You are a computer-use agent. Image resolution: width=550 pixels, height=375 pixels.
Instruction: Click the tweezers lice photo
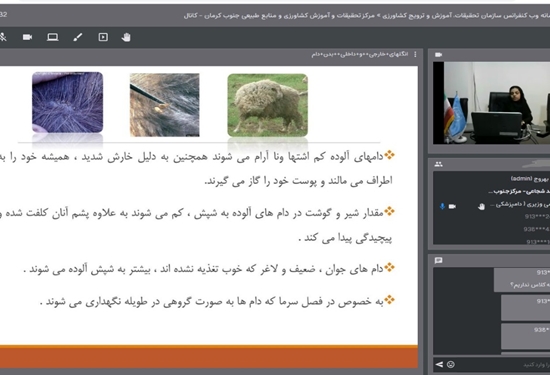(165, 105)
